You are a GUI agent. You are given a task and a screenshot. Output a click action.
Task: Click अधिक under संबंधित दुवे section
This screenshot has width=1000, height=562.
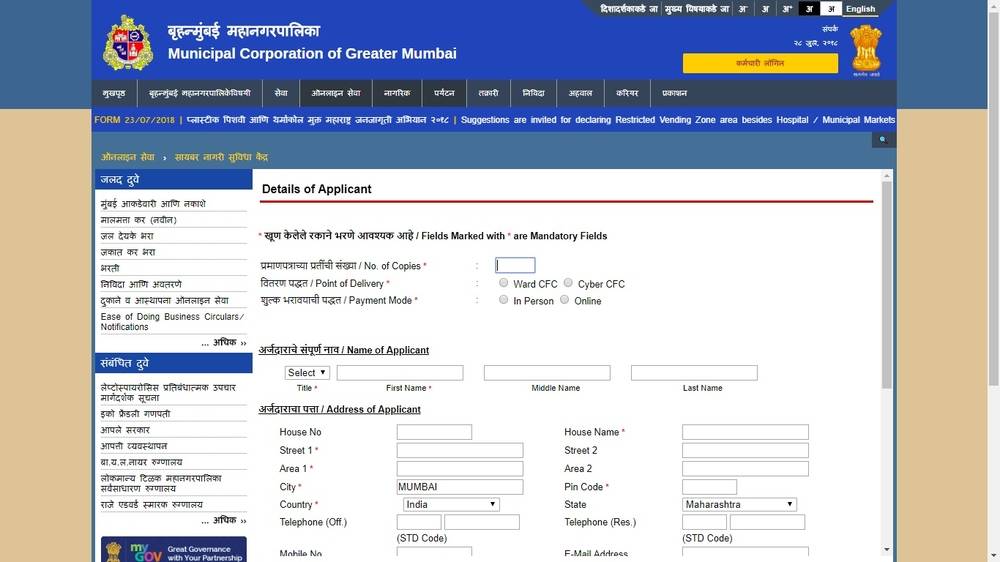click(224, 521)
